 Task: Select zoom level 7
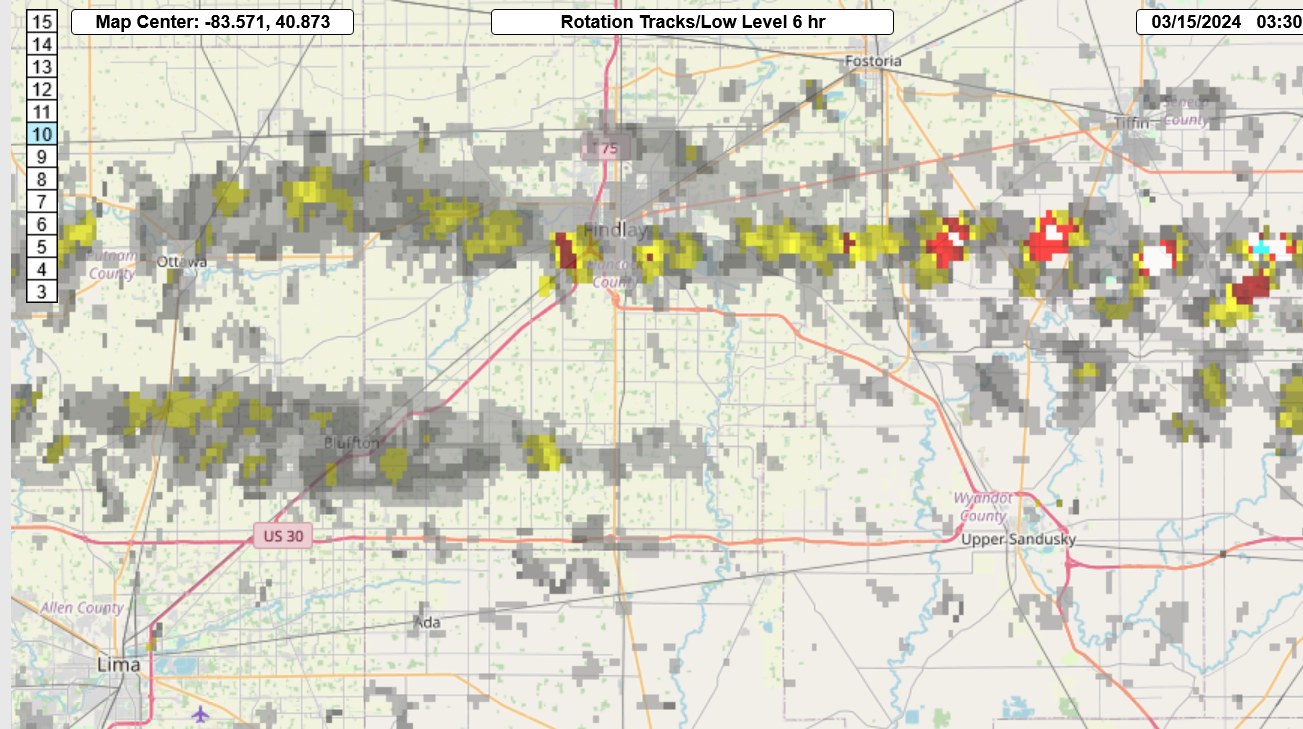point(42,202)
